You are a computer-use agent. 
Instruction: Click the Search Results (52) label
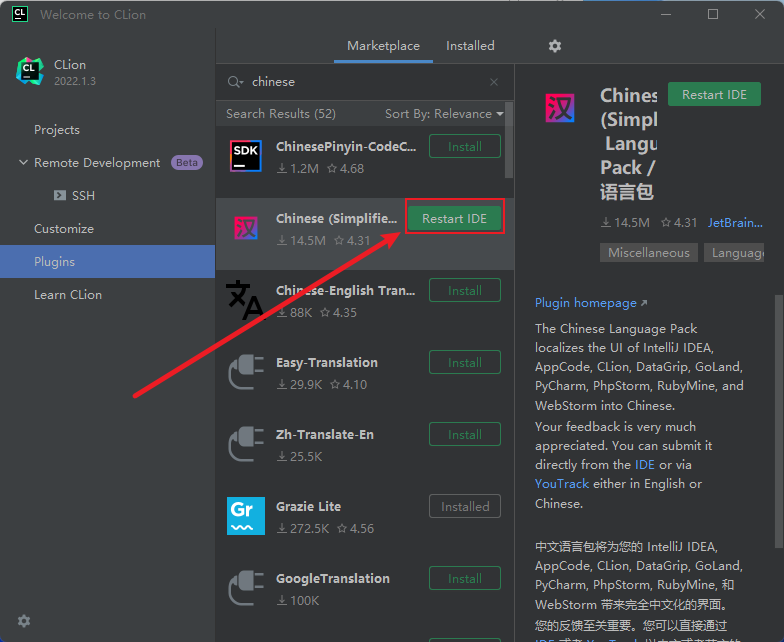tap(280, 114)
